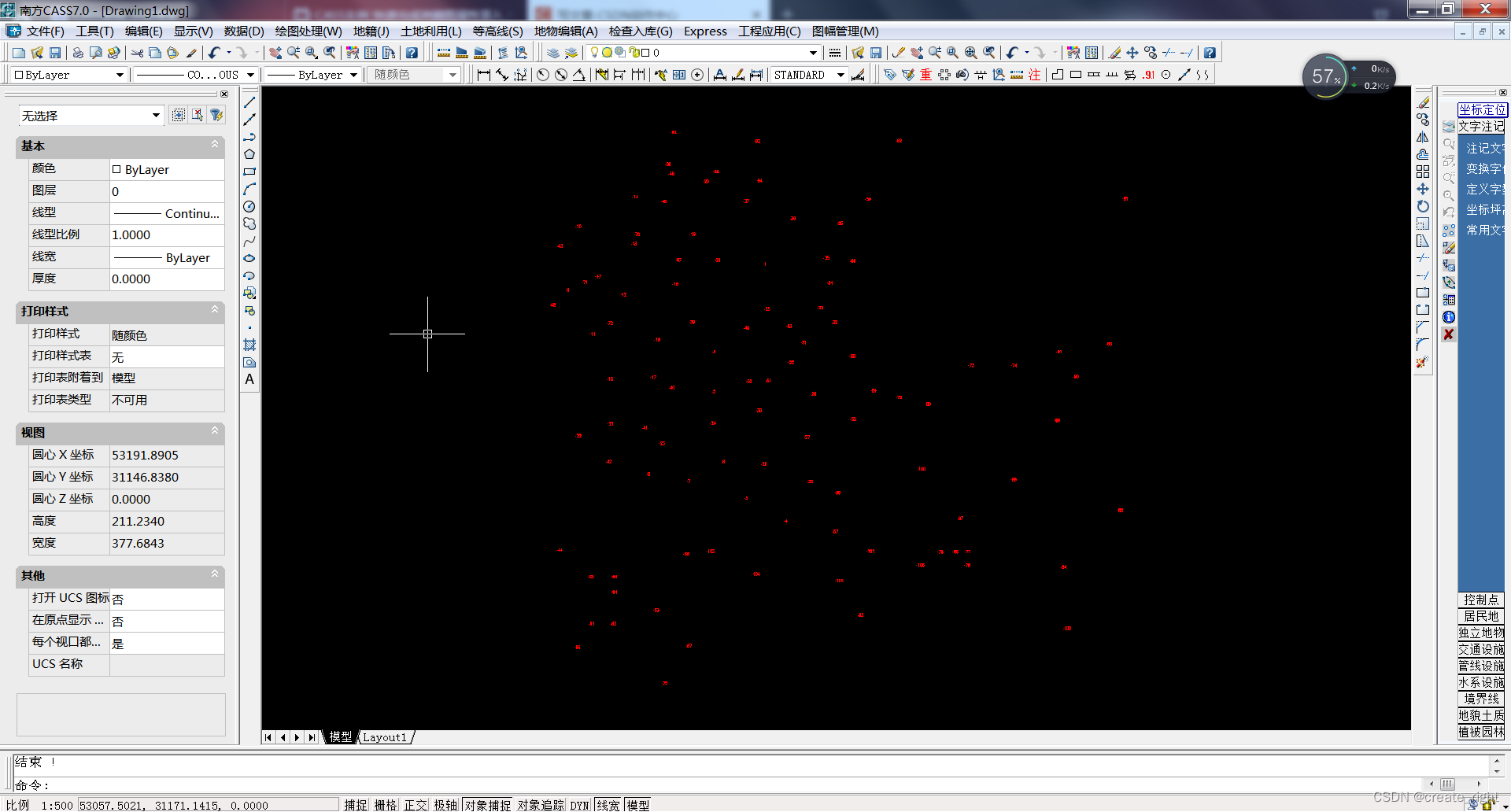Toggle DYN dynamic input
Screen dimensions: 1511x812
pyautogui.click(x=580, y=805)
